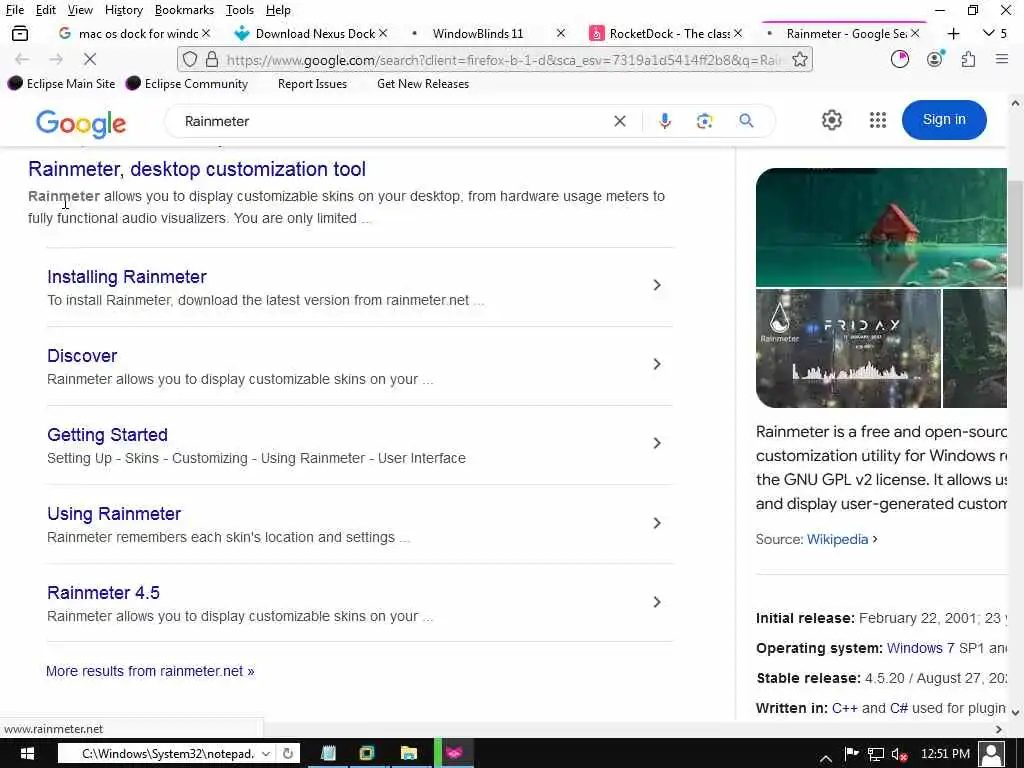1024x768 pixels.
Task: Open the Windows Start menu
Action: [x=27, y=754]
